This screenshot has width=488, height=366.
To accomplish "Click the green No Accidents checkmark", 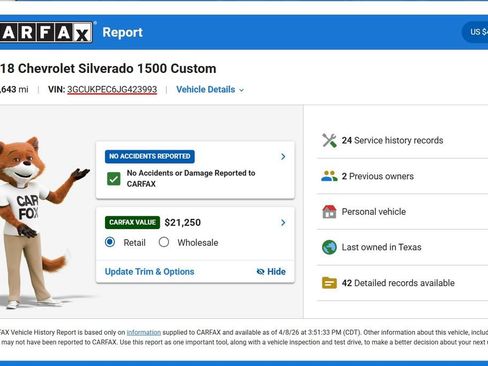I will [114, 179].
